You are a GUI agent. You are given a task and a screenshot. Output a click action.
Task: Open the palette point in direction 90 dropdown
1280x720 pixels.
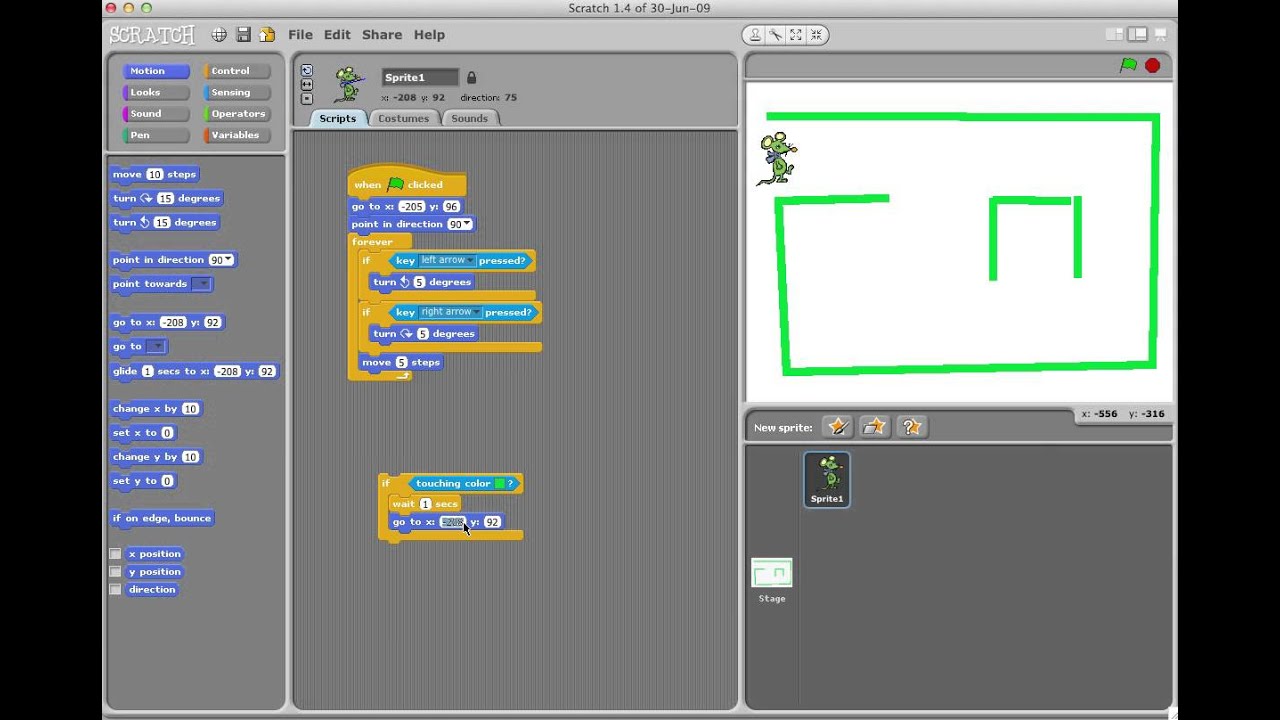[x=228, y=260]
